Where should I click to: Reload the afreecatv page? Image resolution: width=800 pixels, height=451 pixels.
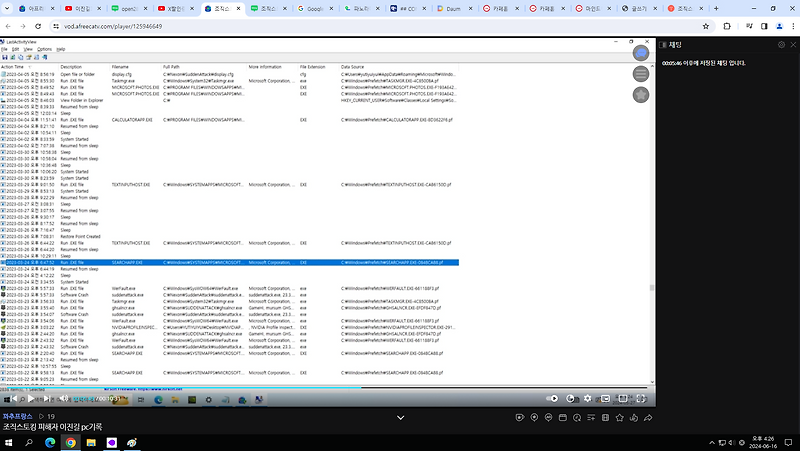coord(38,26)
